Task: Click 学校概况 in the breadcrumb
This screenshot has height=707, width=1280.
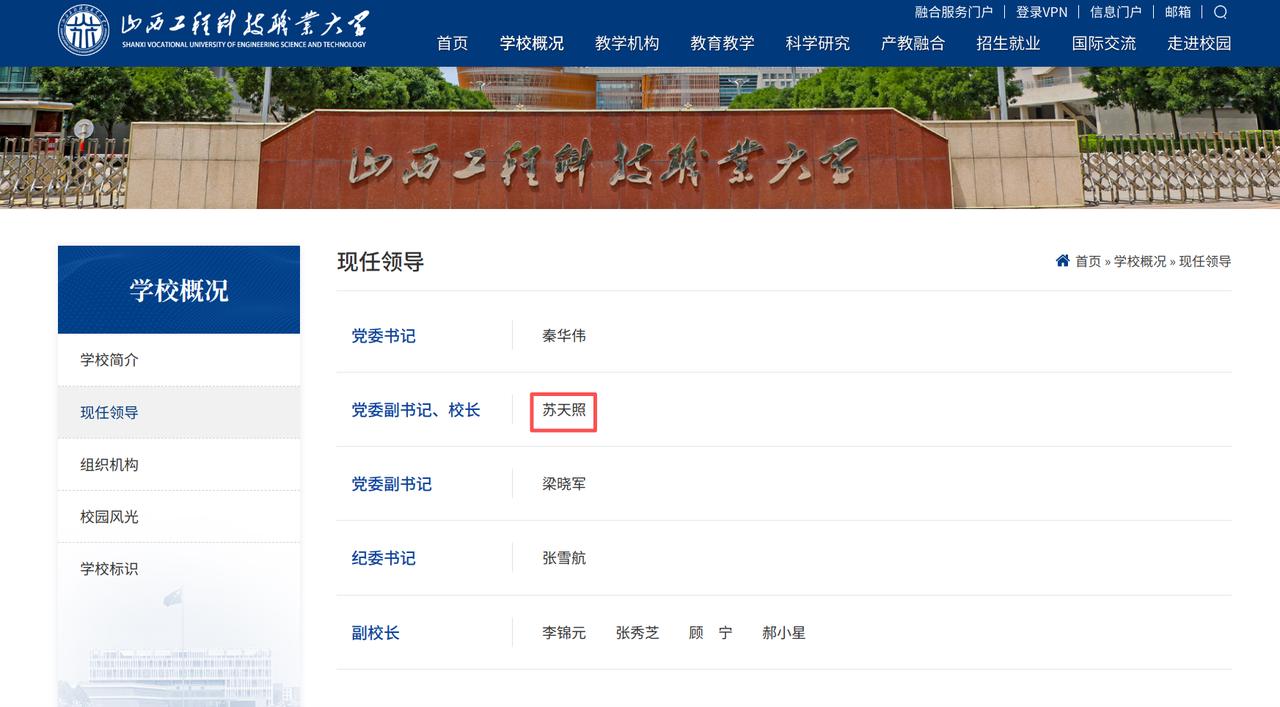Action: pos(1140,261)
